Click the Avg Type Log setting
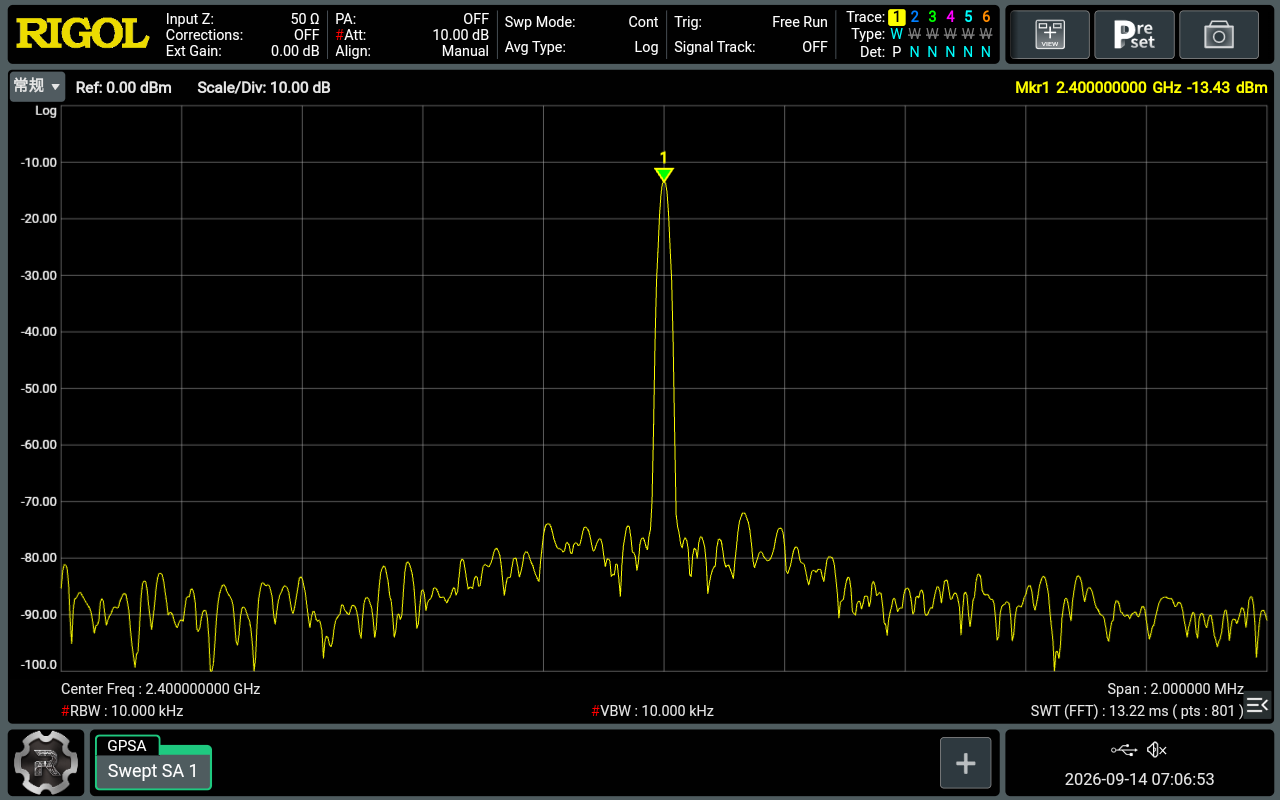Viewport: 1280px width, 800px height. (582, 47)
